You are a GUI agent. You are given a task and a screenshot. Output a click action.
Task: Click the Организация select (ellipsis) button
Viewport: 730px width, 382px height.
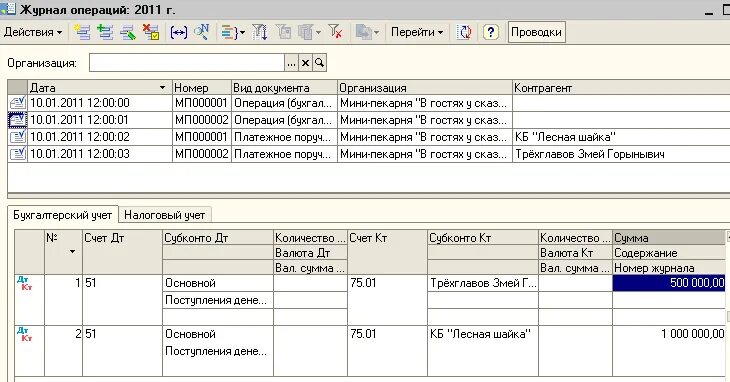(x=291, y=63)
